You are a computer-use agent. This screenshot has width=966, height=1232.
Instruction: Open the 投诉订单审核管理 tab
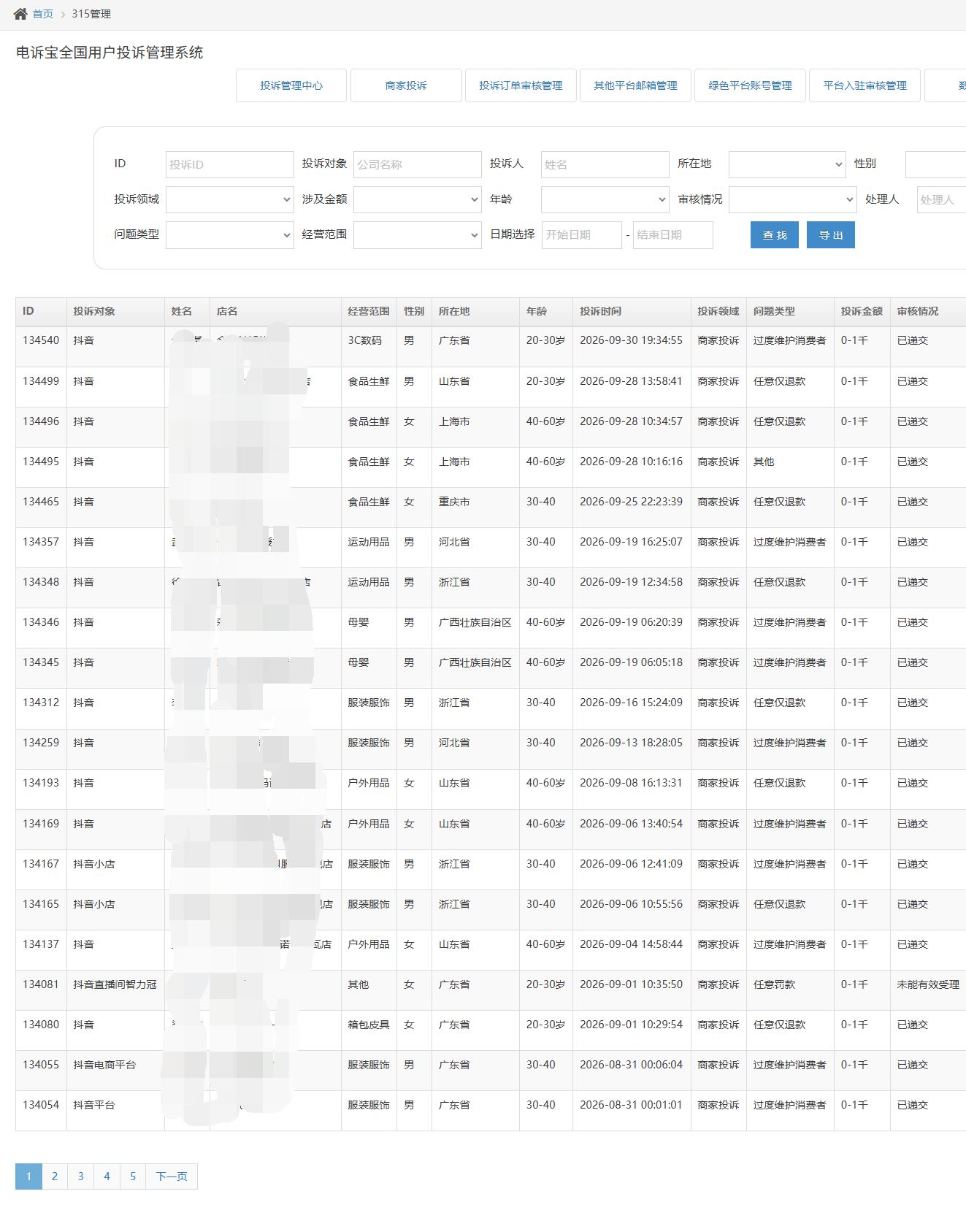click(x=521, y=85)
